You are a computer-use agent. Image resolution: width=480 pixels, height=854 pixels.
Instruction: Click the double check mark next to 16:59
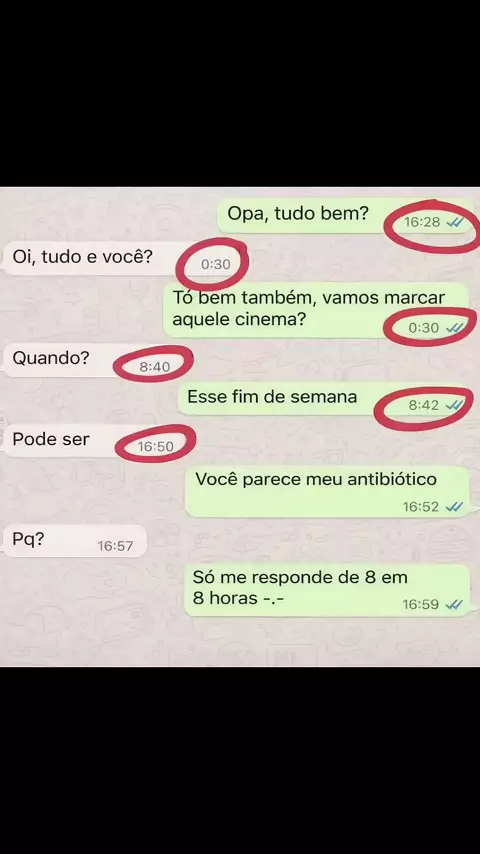[x=454, y=605]
